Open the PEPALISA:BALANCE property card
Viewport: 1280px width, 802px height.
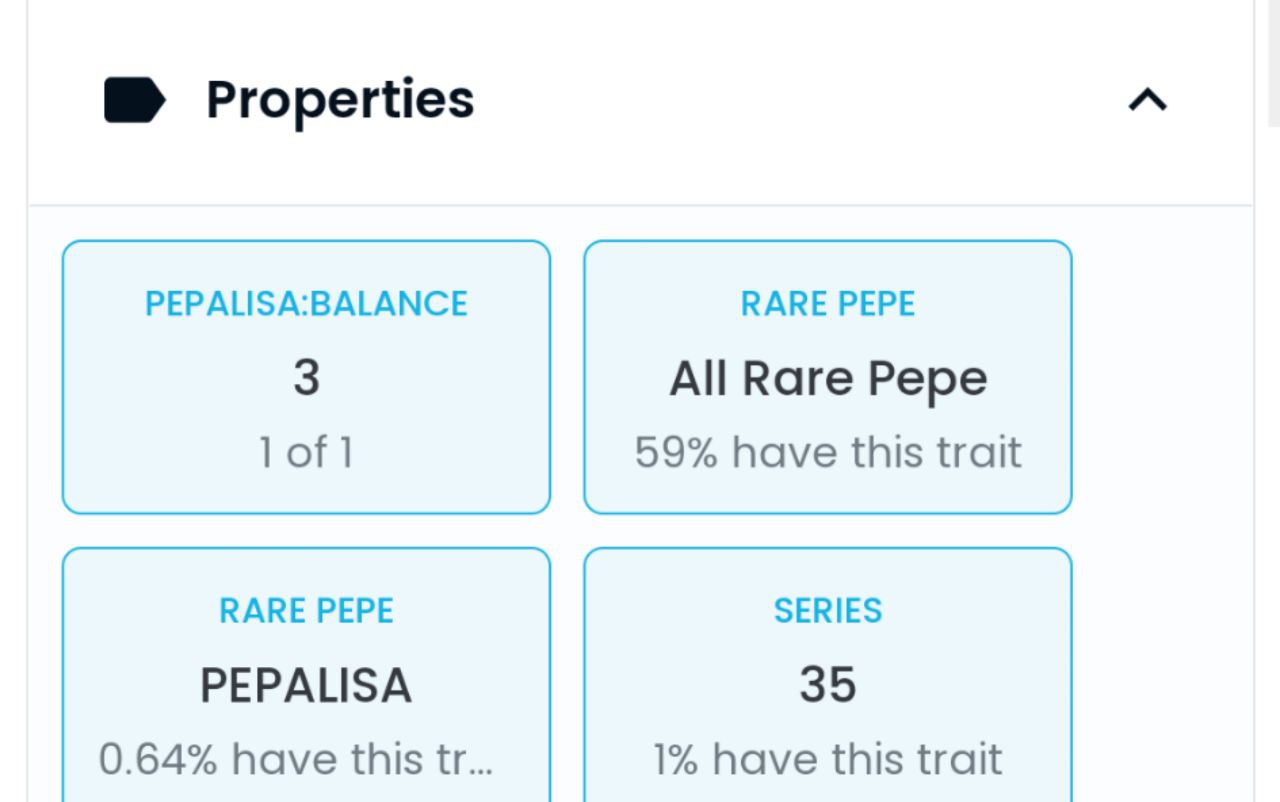306,377
